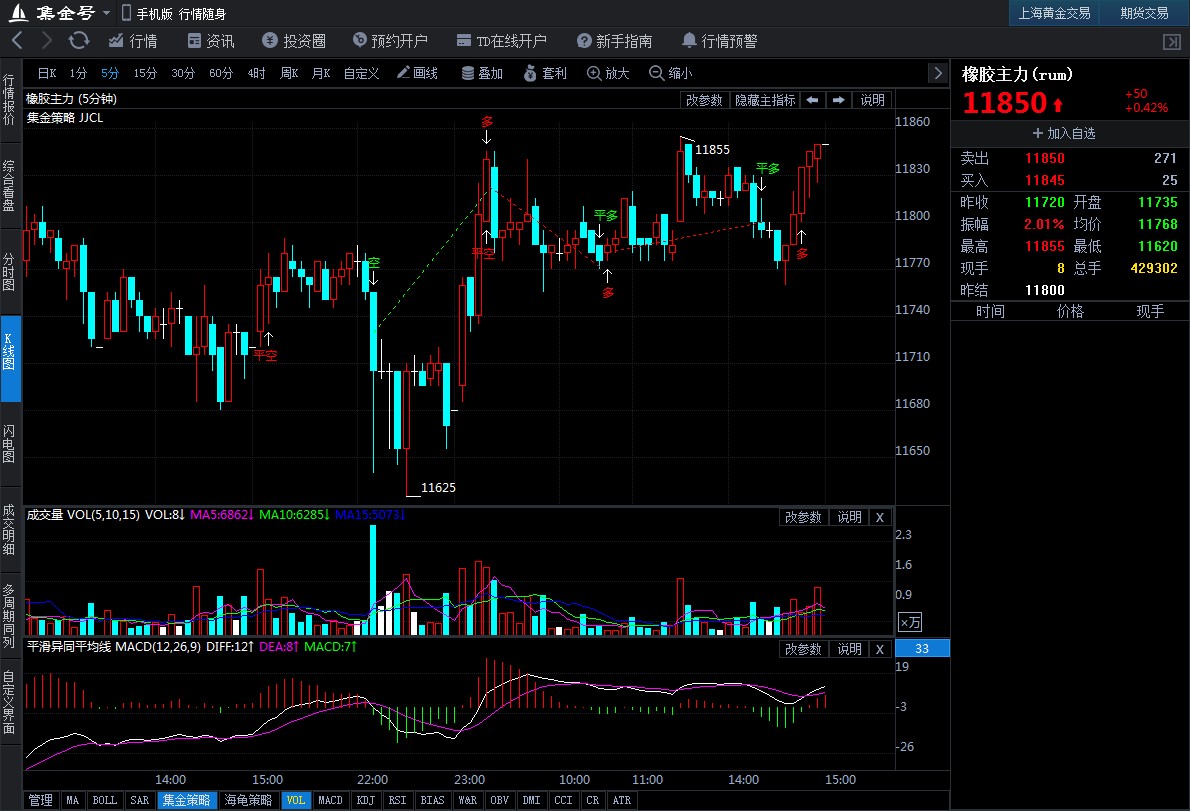This screenshot has width=1190, height=811.
Task: Select the 海龟策略 indicator
Action: click(248, 800)
